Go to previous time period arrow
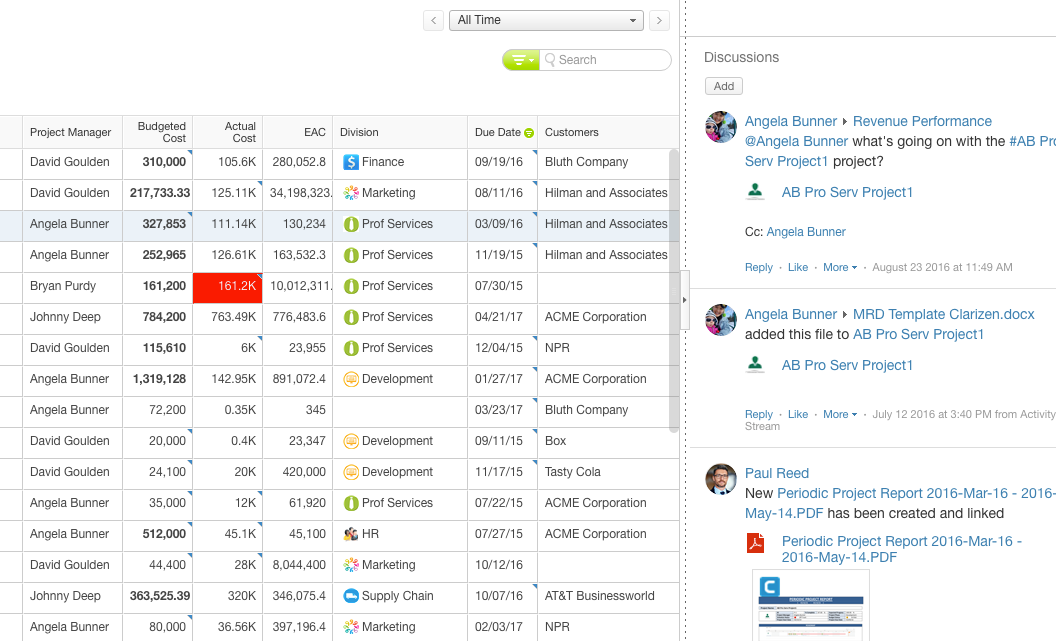This screenshot has height=641, width=1056. tap(434, 20)
